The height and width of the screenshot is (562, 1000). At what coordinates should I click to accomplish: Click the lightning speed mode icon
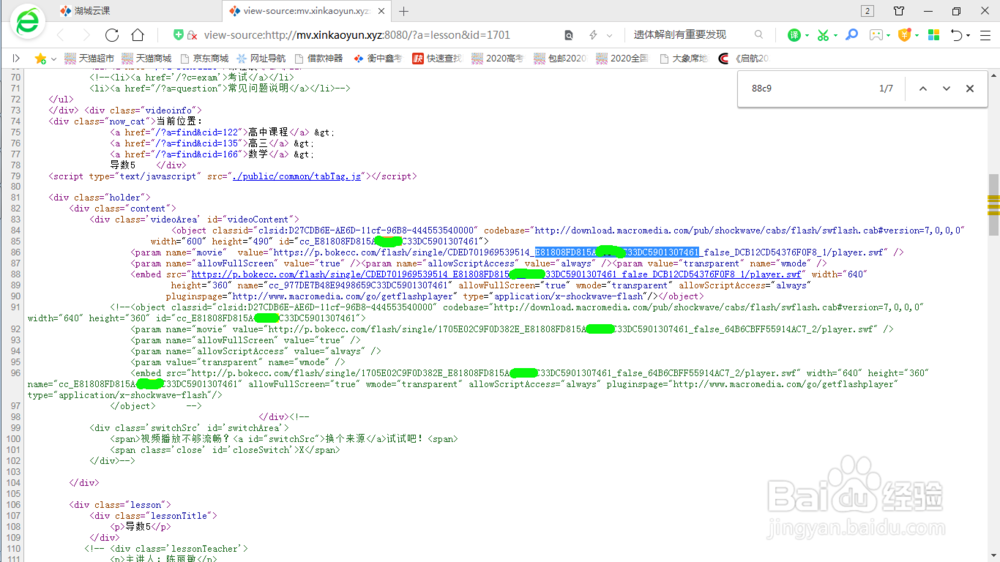point(593,35)
